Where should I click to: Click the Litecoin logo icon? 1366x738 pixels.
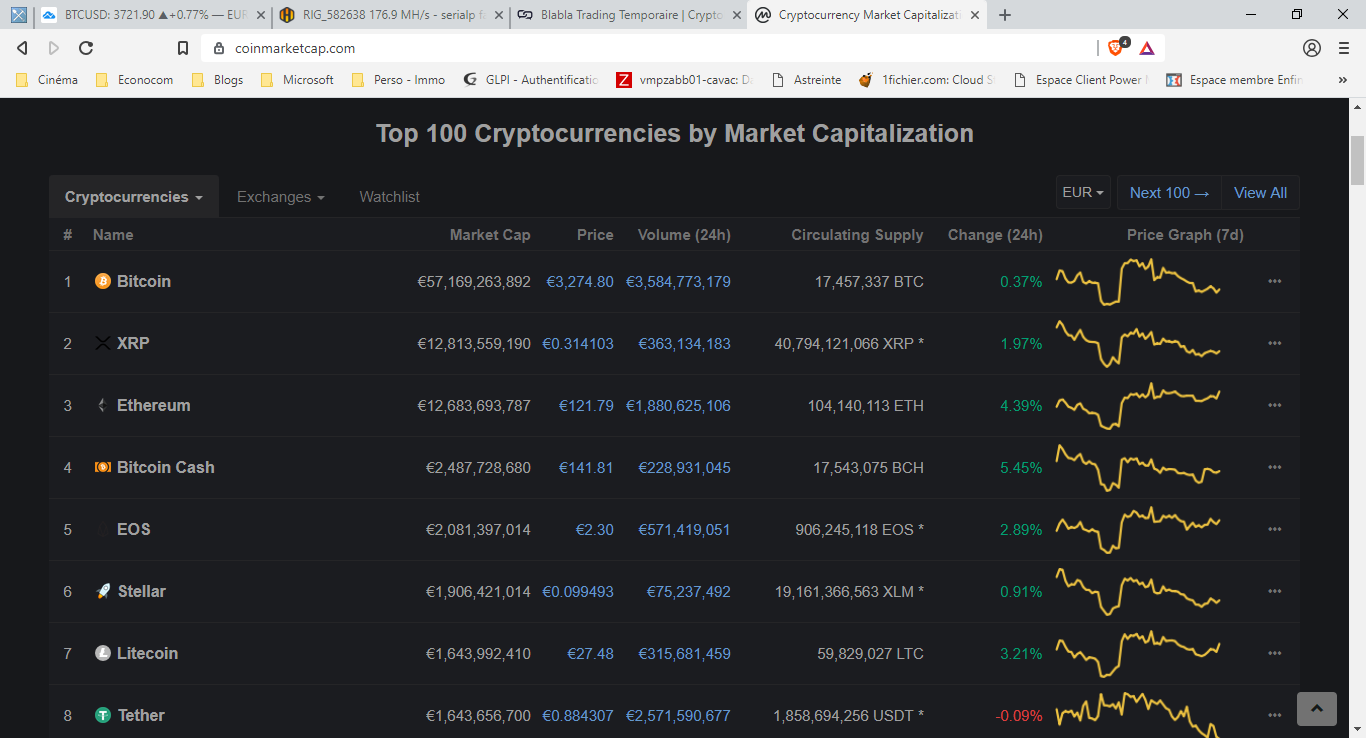point(103,654)
